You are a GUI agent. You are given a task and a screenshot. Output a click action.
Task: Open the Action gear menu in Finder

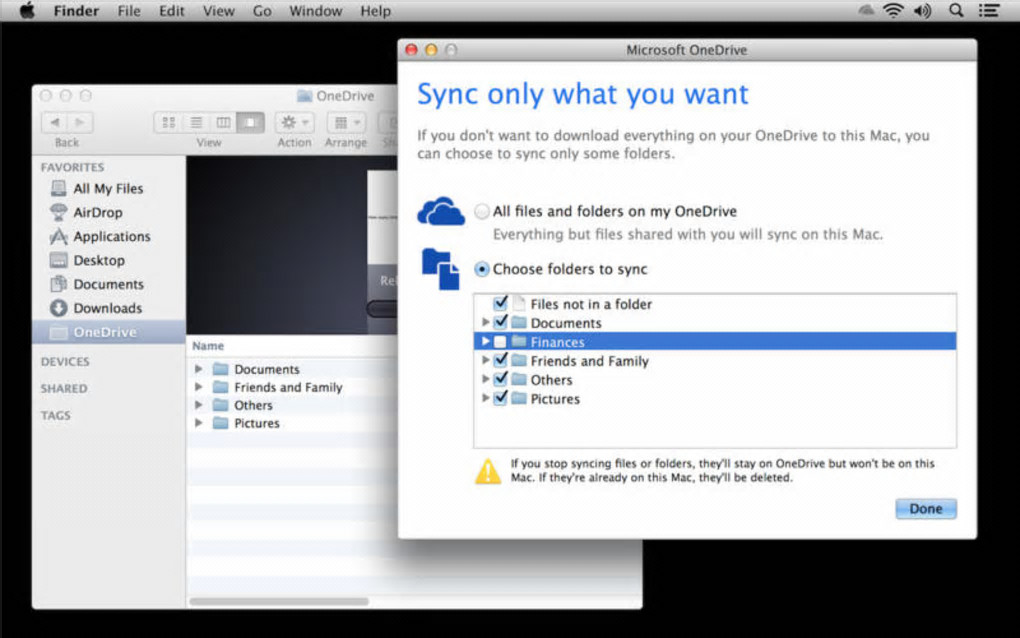(295, 122)
